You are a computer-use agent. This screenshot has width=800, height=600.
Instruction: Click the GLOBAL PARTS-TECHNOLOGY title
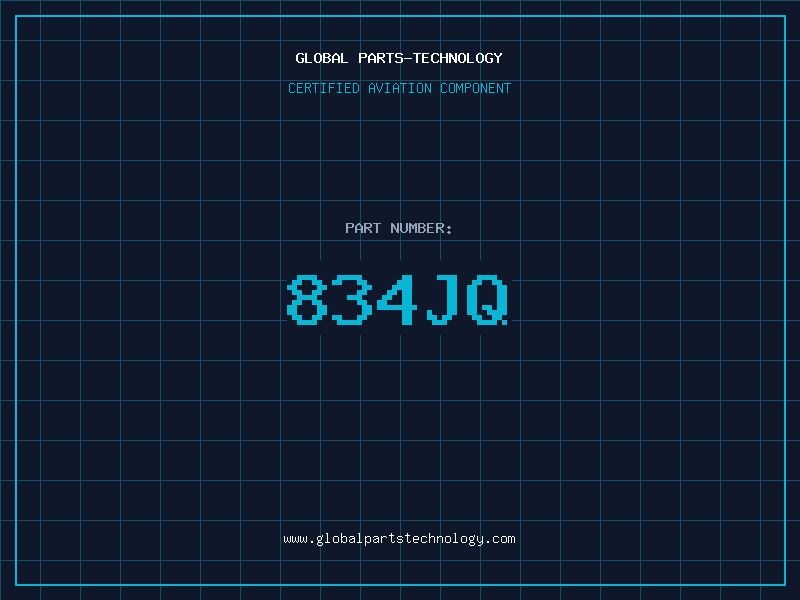[399, 59]
